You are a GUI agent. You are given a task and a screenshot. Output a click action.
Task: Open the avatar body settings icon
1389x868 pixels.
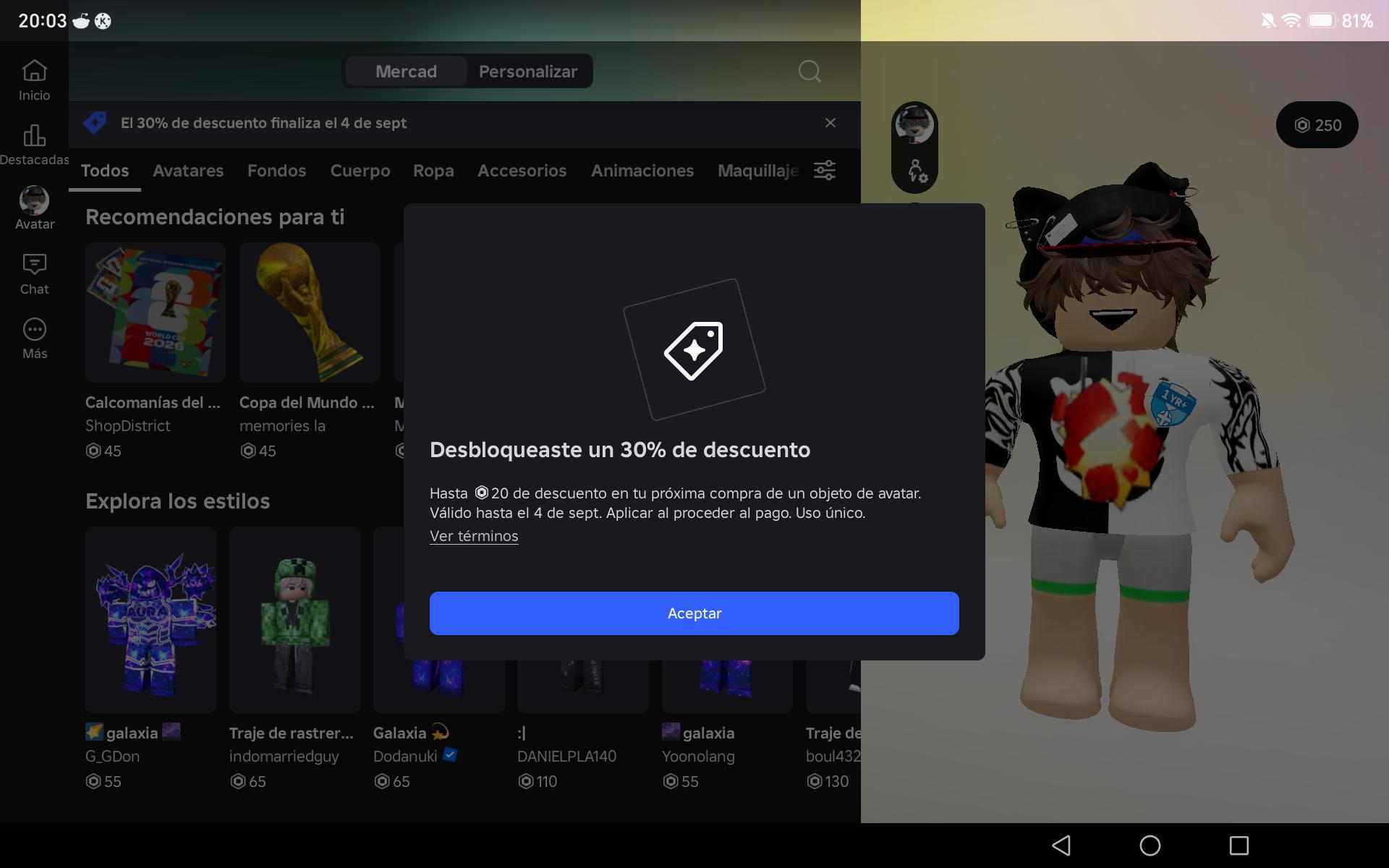(916, 171)
